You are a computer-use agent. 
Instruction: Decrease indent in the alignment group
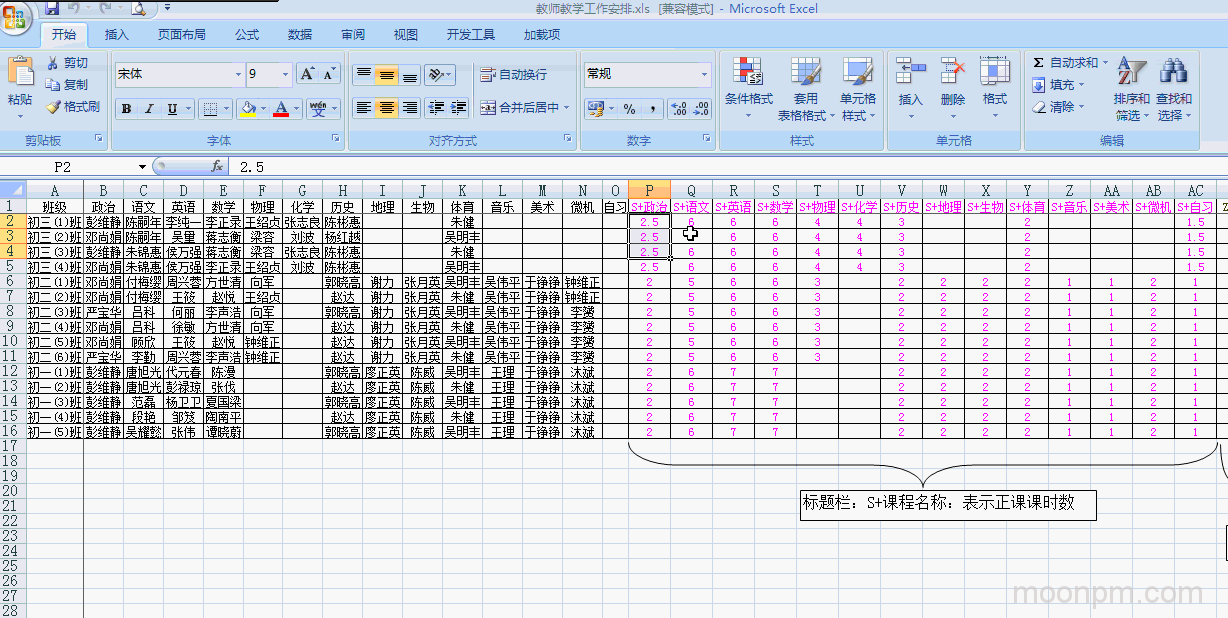point(435,108)
